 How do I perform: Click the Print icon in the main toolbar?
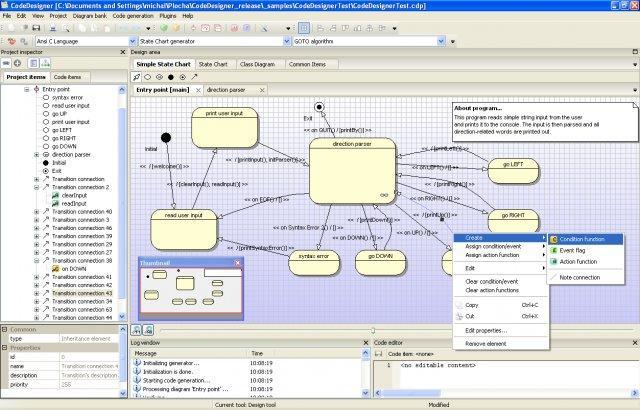click(x=53, y=28)
